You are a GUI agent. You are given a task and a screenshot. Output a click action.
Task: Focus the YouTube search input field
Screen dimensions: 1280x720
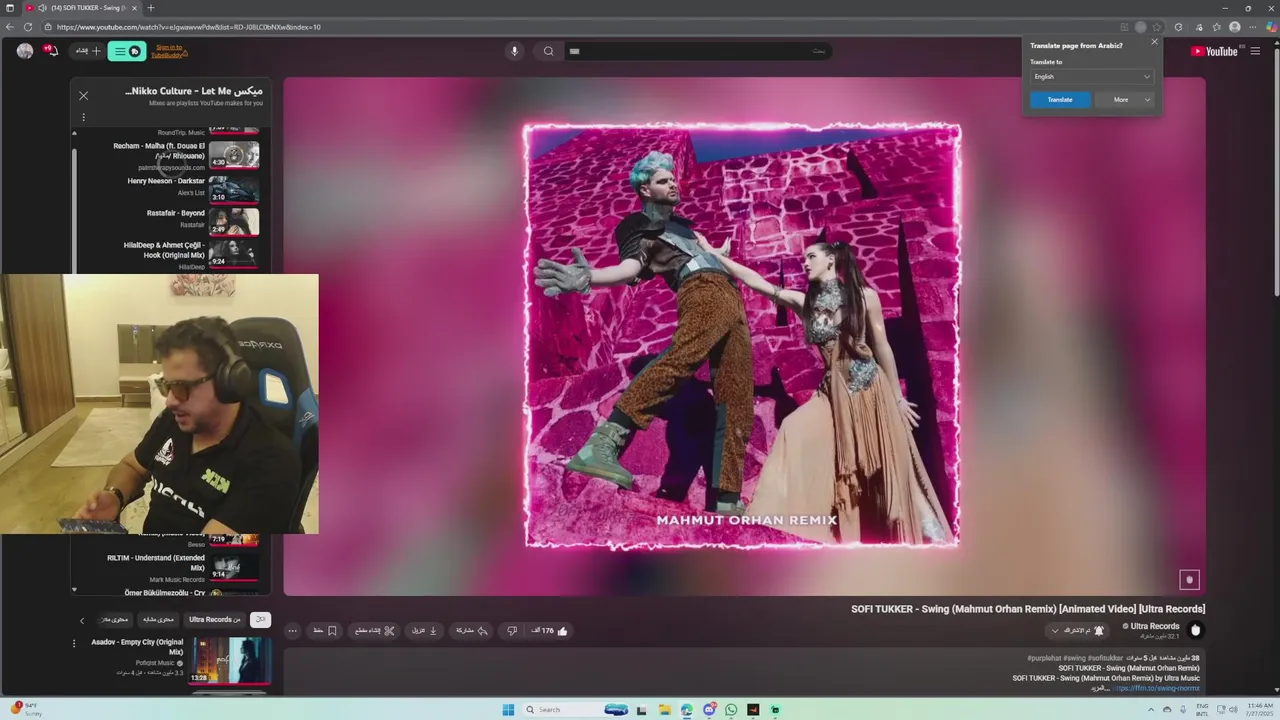tap(697, 51)
